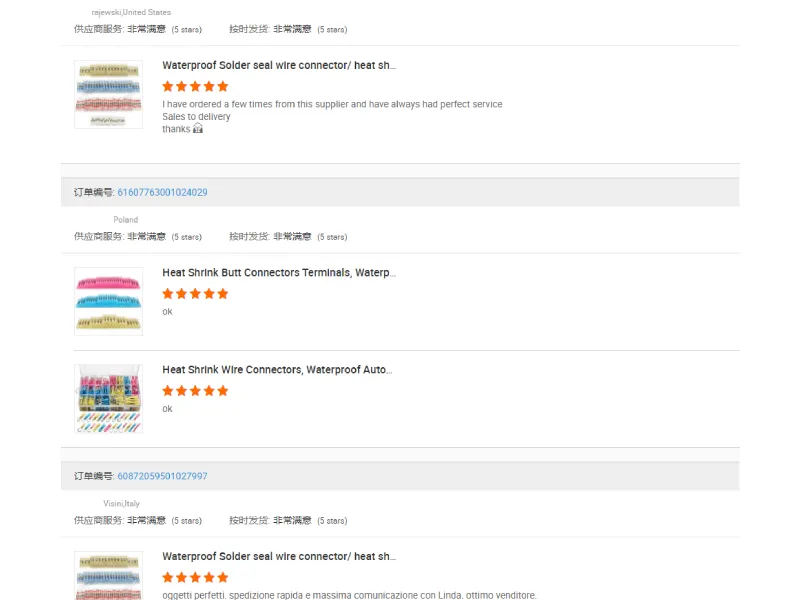Click the reviewer location Poland
Screen dimensions: 800x600
pos(125,220)
